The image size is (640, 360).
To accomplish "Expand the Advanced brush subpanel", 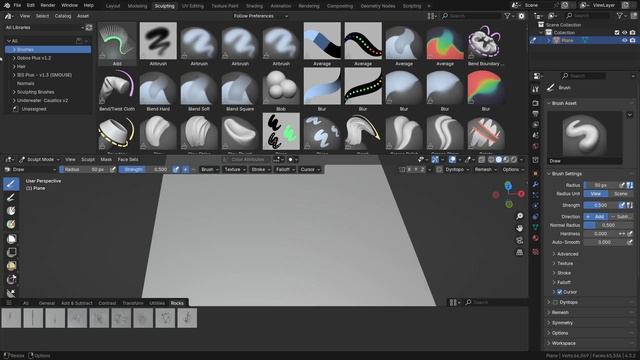I will click(x=567, y=254).
